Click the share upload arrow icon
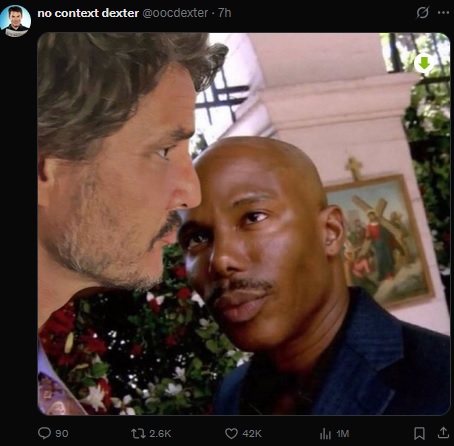This screenshot has height=446, width=454. click(443, 432)
